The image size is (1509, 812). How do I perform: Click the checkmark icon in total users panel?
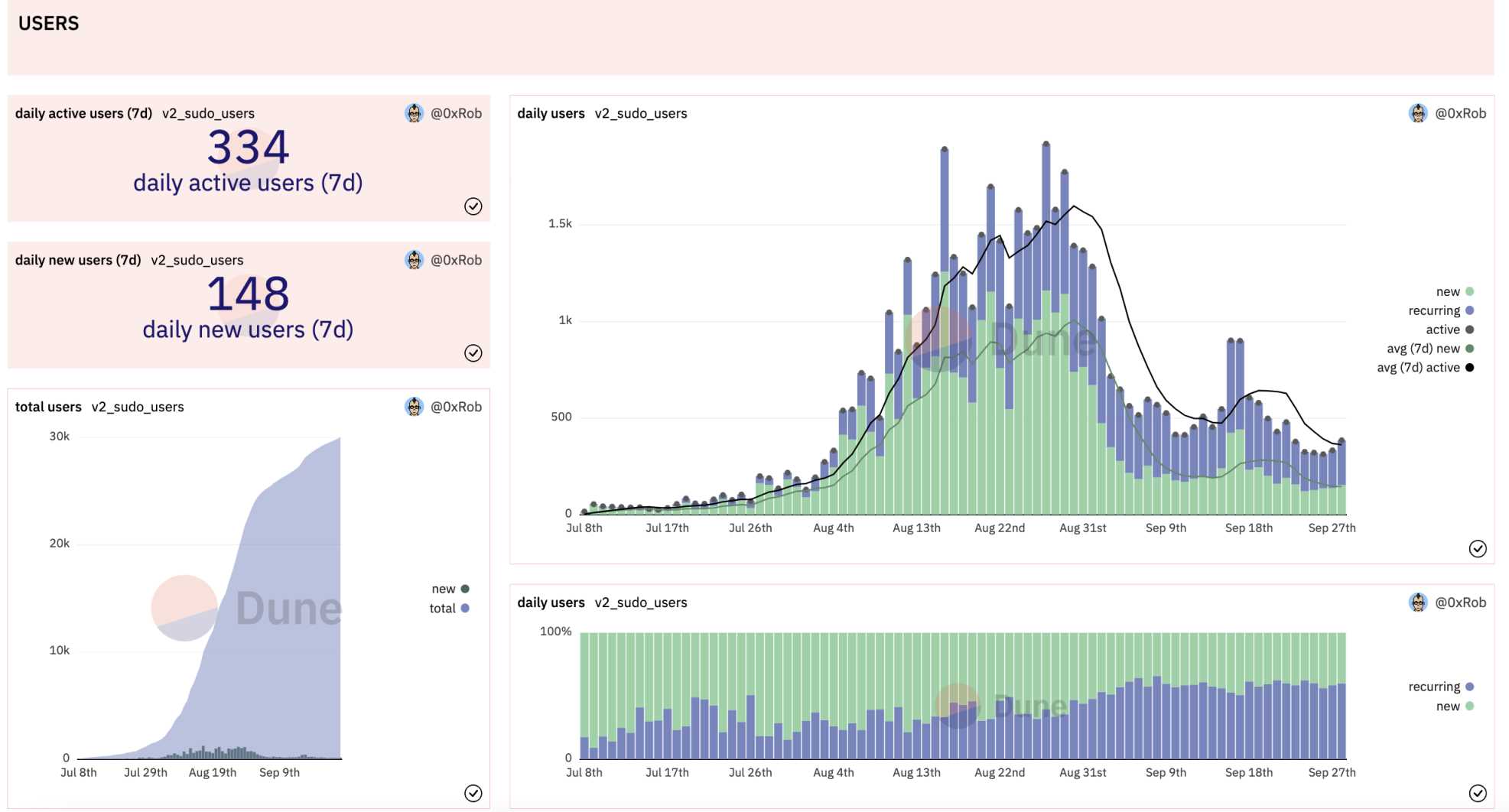(473, 794)
